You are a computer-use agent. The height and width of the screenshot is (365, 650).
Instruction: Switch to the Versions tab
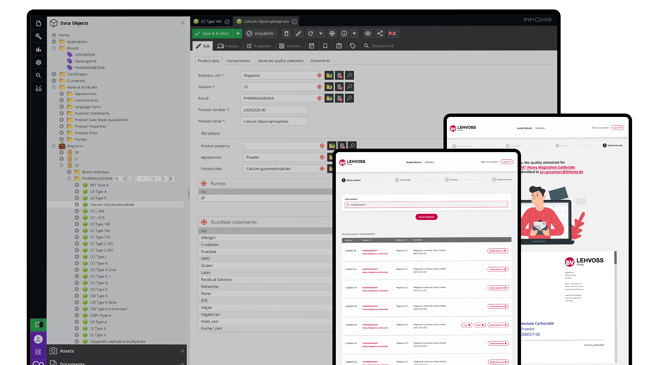[290, 46]
